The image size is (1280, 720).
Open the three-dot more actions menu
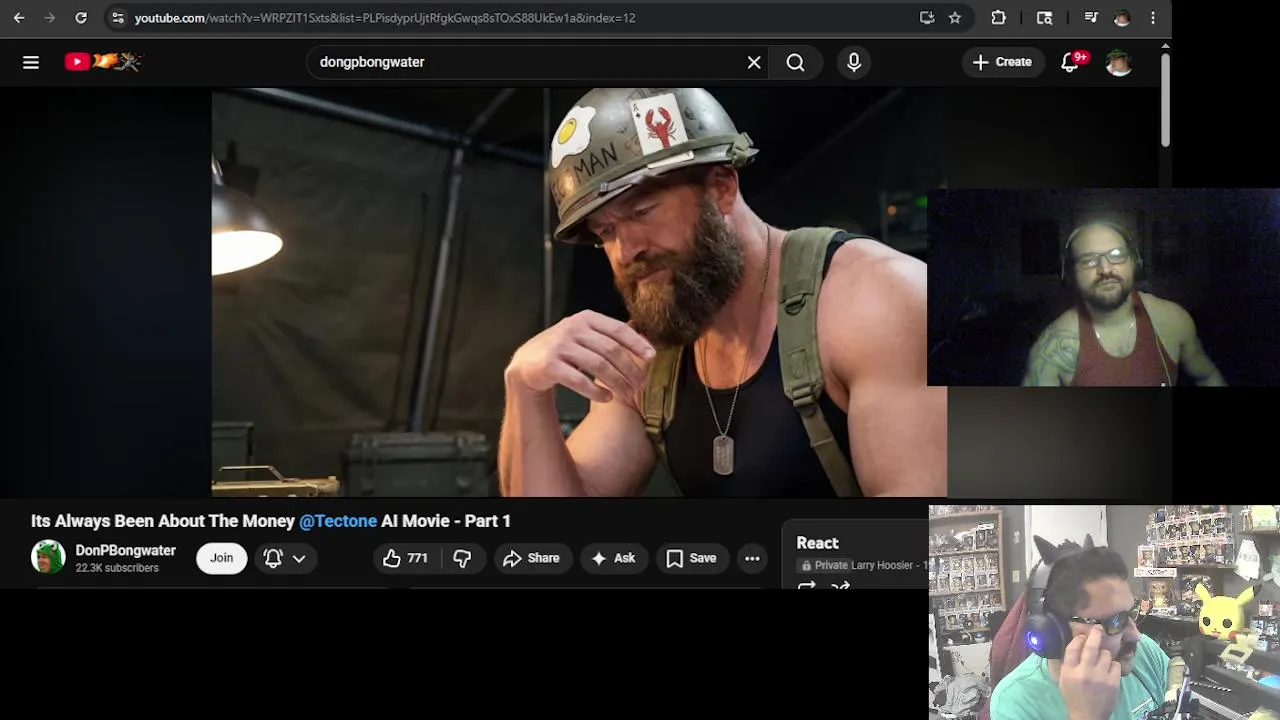pos(752,558)
